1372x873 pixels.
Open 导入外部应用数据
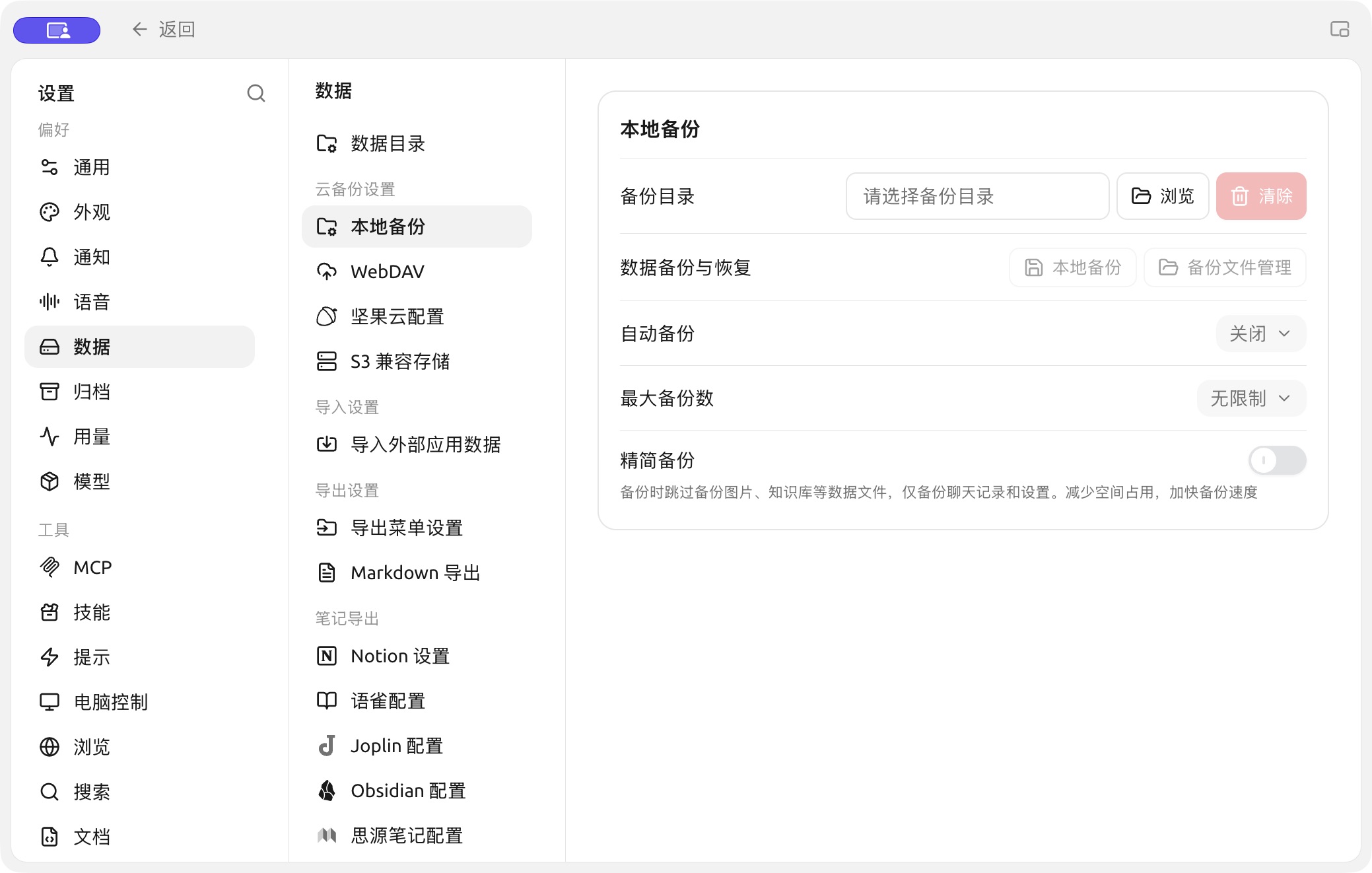(x=417, y=444)
